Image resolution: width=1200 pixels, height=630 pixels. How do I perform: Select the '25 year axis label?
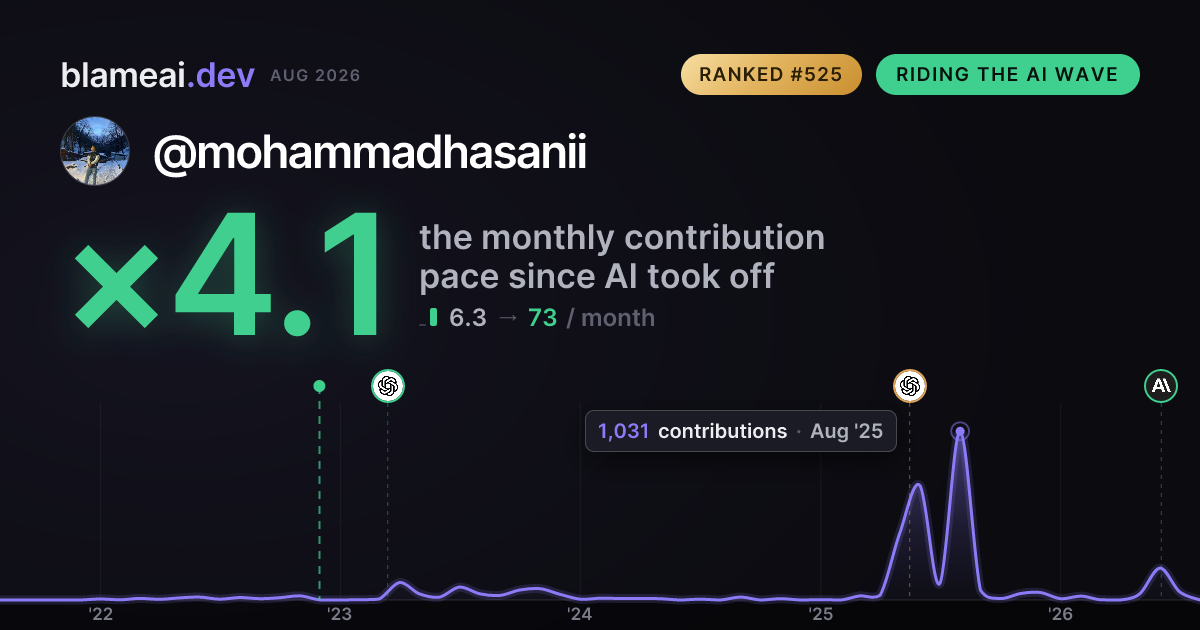[x=820, y=613]
